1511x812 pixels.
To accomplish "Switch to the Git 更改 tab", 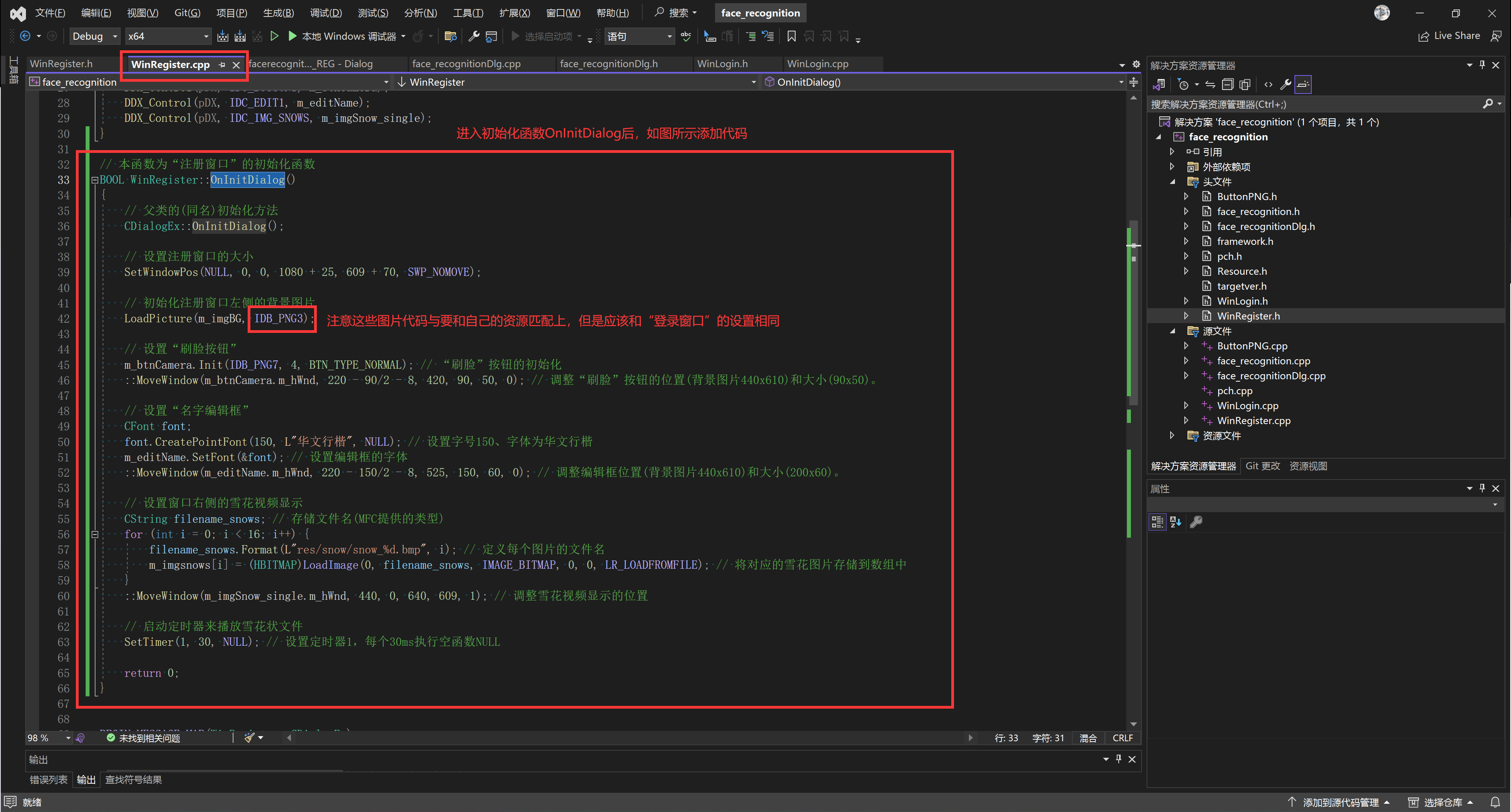I will [x=1262, y=466].
